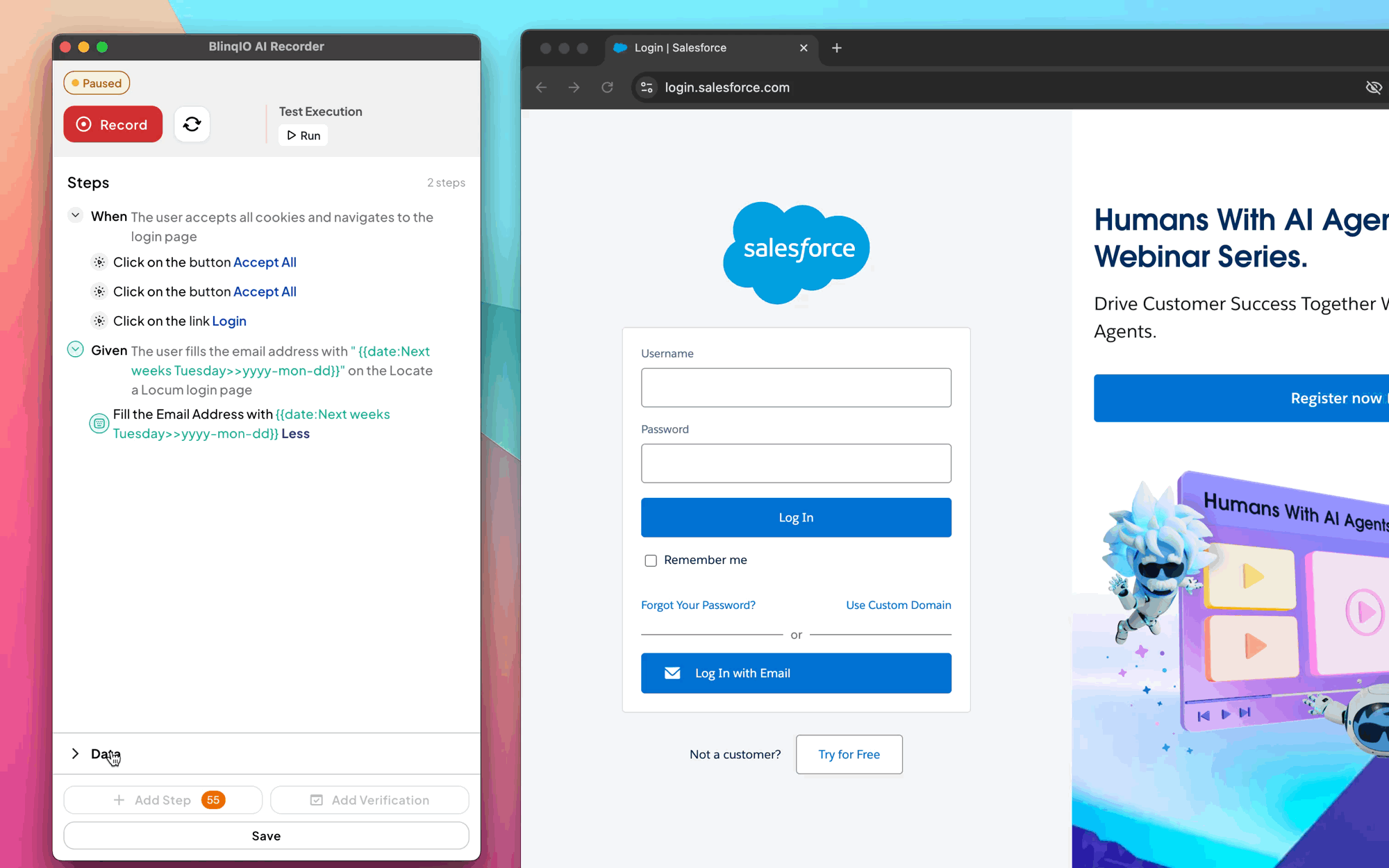The width and height of the screenshot is (1389, 868).
Task: Click the step icon beside first Accept All
Action: pyautogui.click(x=99, y=262)
